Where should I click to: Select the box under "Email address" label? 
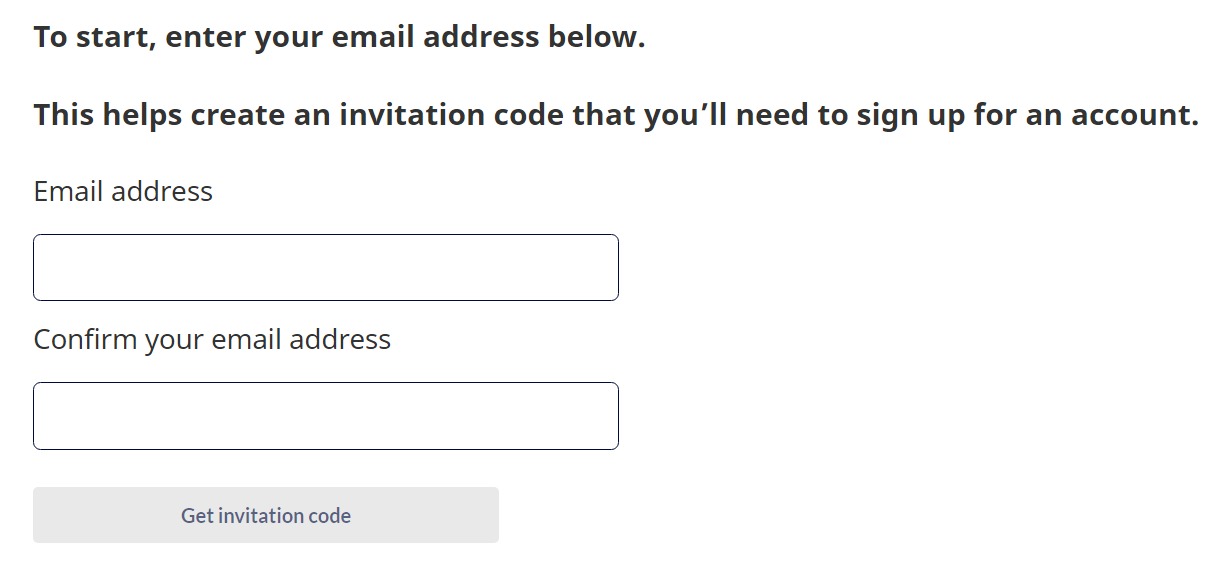(325, 267)
